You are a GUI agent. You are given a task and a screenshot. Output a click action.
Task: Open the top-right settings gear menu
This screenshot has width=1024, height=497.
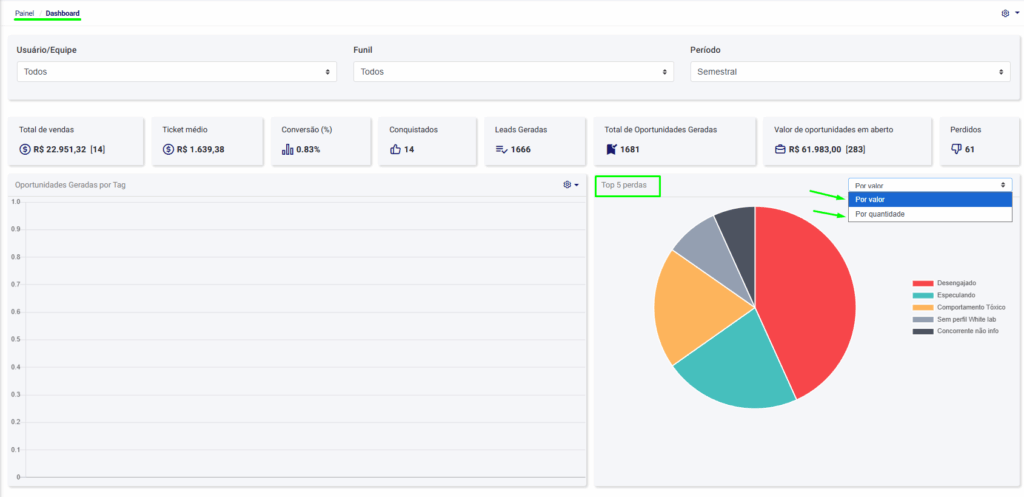pyautogui.click(x=1008, y=13)
